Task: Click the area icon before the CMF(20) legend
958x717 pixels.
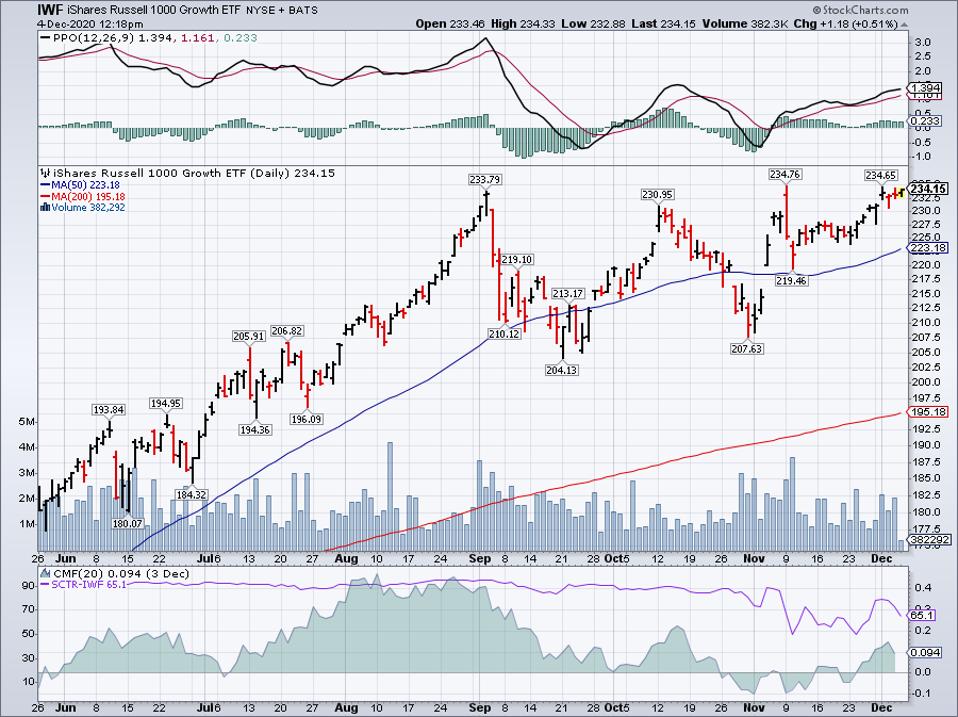Action: coord(45,574)
